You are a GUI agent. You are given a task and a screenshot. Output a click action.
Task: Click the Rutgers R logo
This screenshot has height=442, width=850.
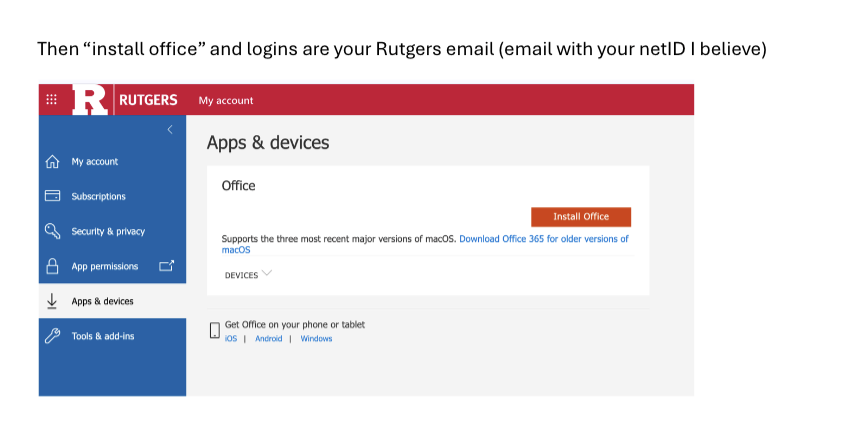coord(90,100)
